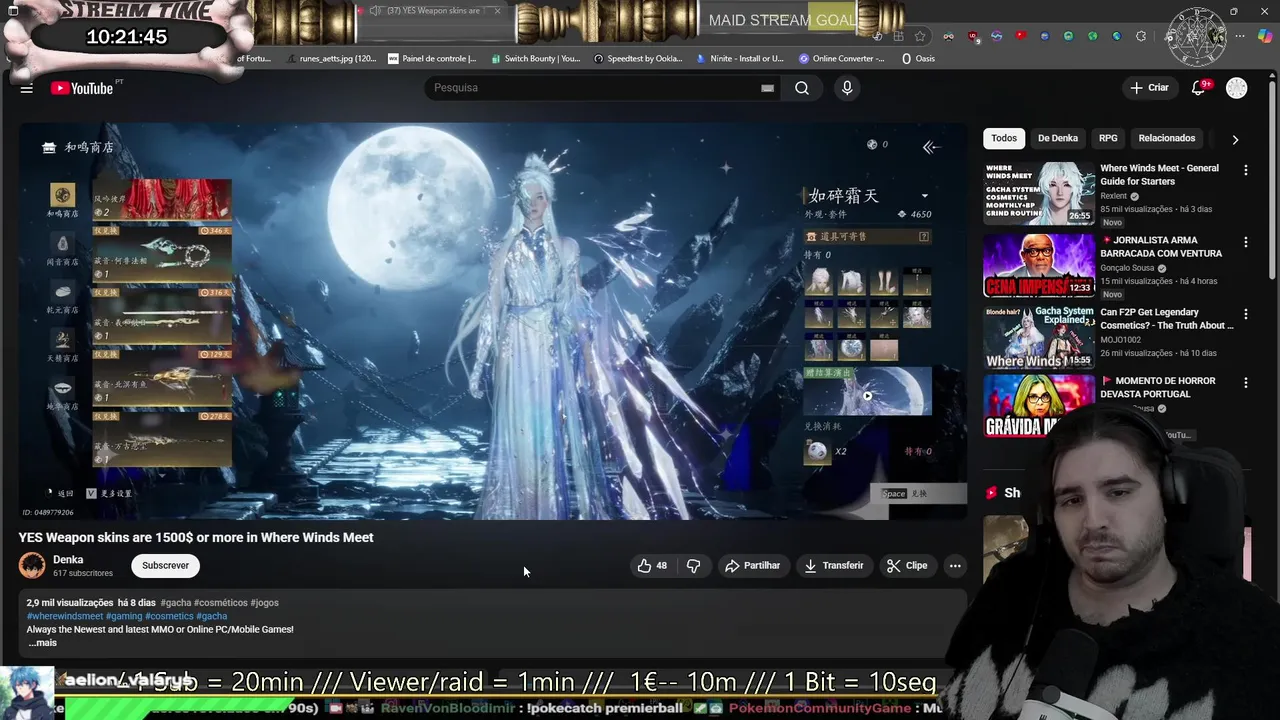Image resolution: width=1280 pixels, height=720 pixels.
Task: Click the '2,9 mil visualizações' text
Action: (70, 603)
